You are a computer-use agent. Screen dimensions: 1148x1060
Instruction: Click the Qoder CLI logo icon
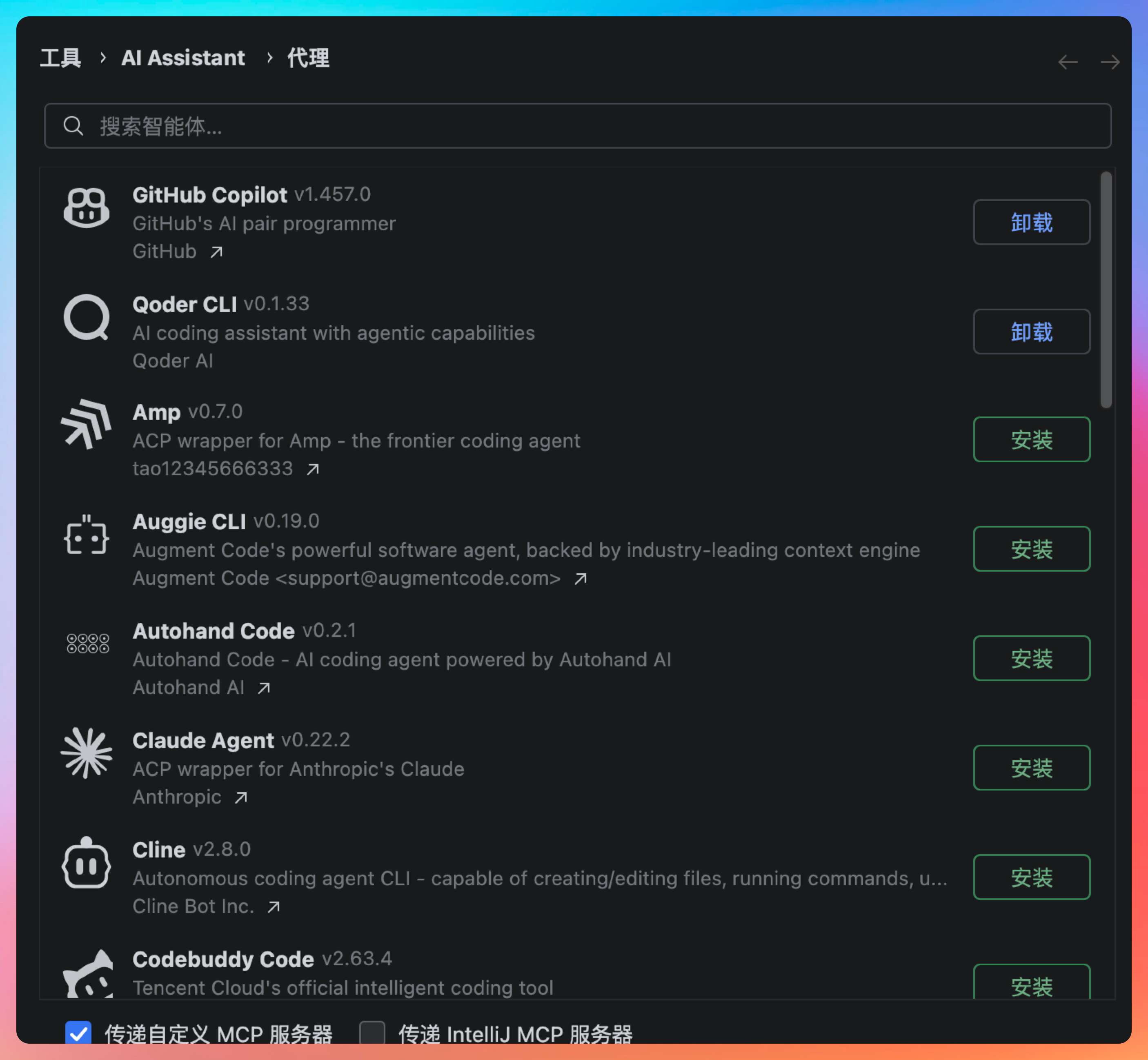tap(86, 317)
